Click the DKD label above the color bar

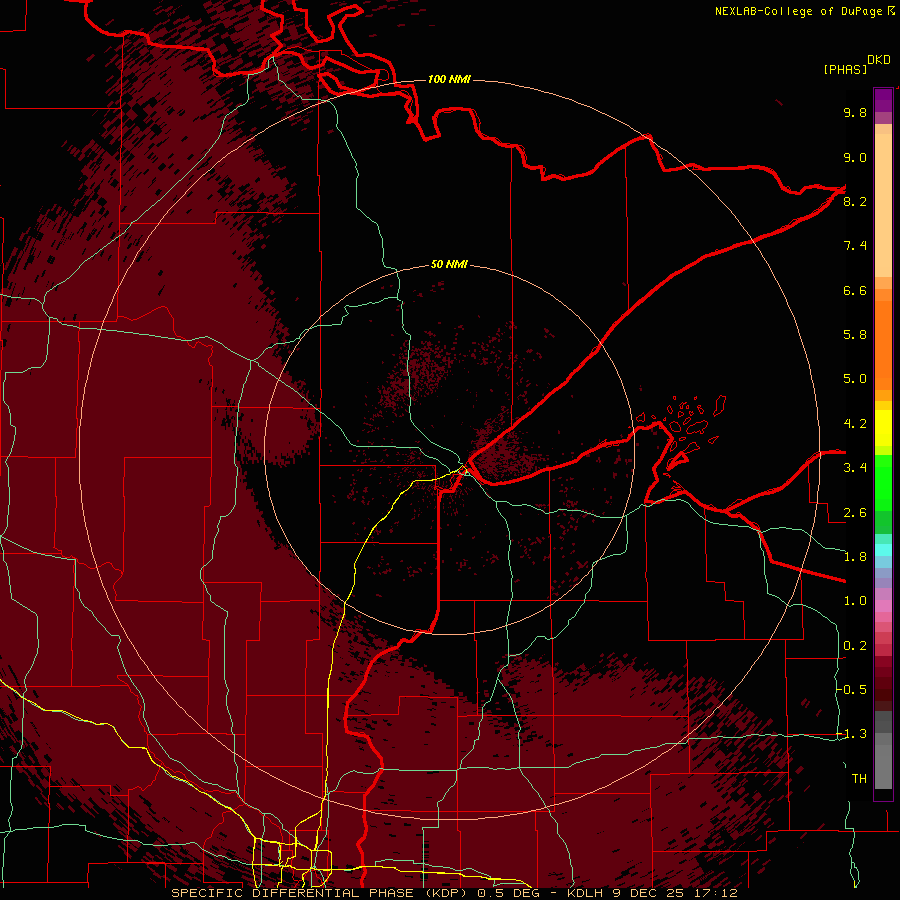(879, 60)
